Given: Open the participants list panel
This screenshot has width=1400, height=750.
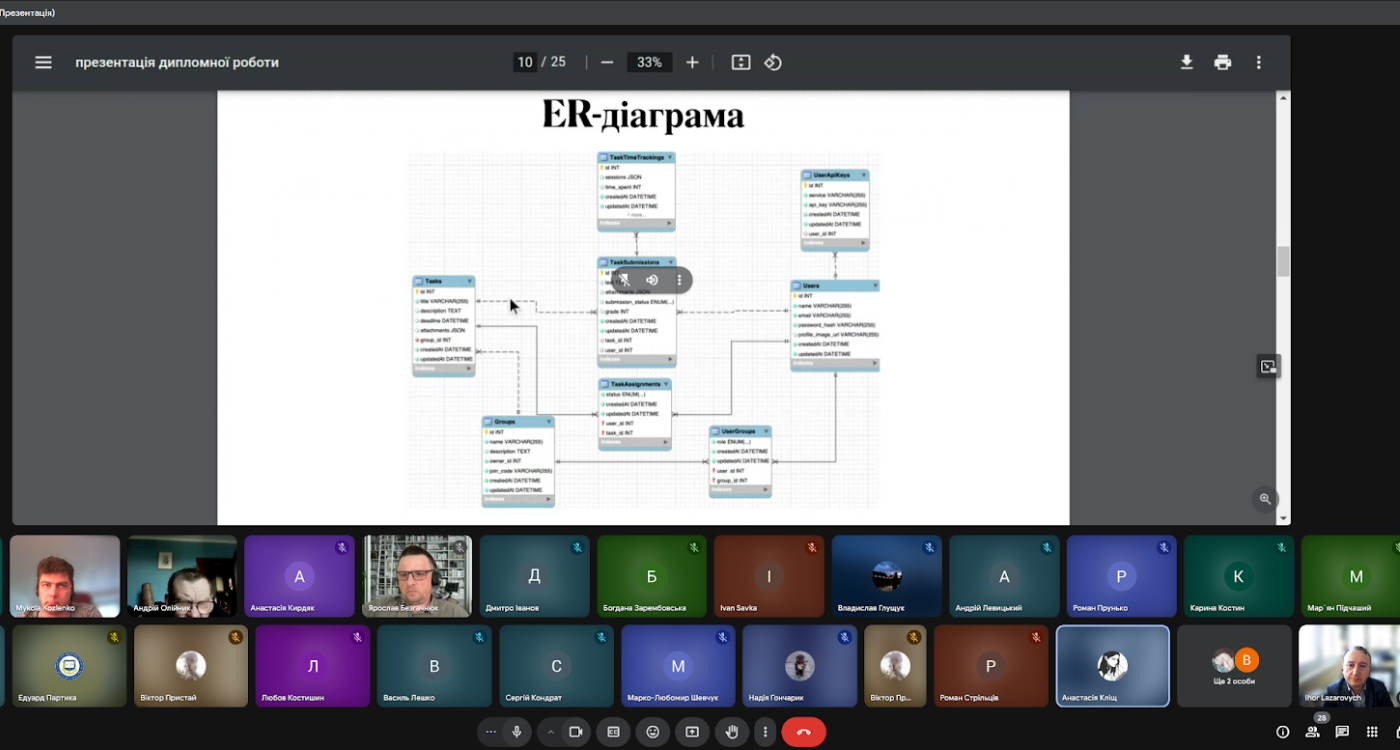Looking at the screenshot, I should pos(1312,732).
